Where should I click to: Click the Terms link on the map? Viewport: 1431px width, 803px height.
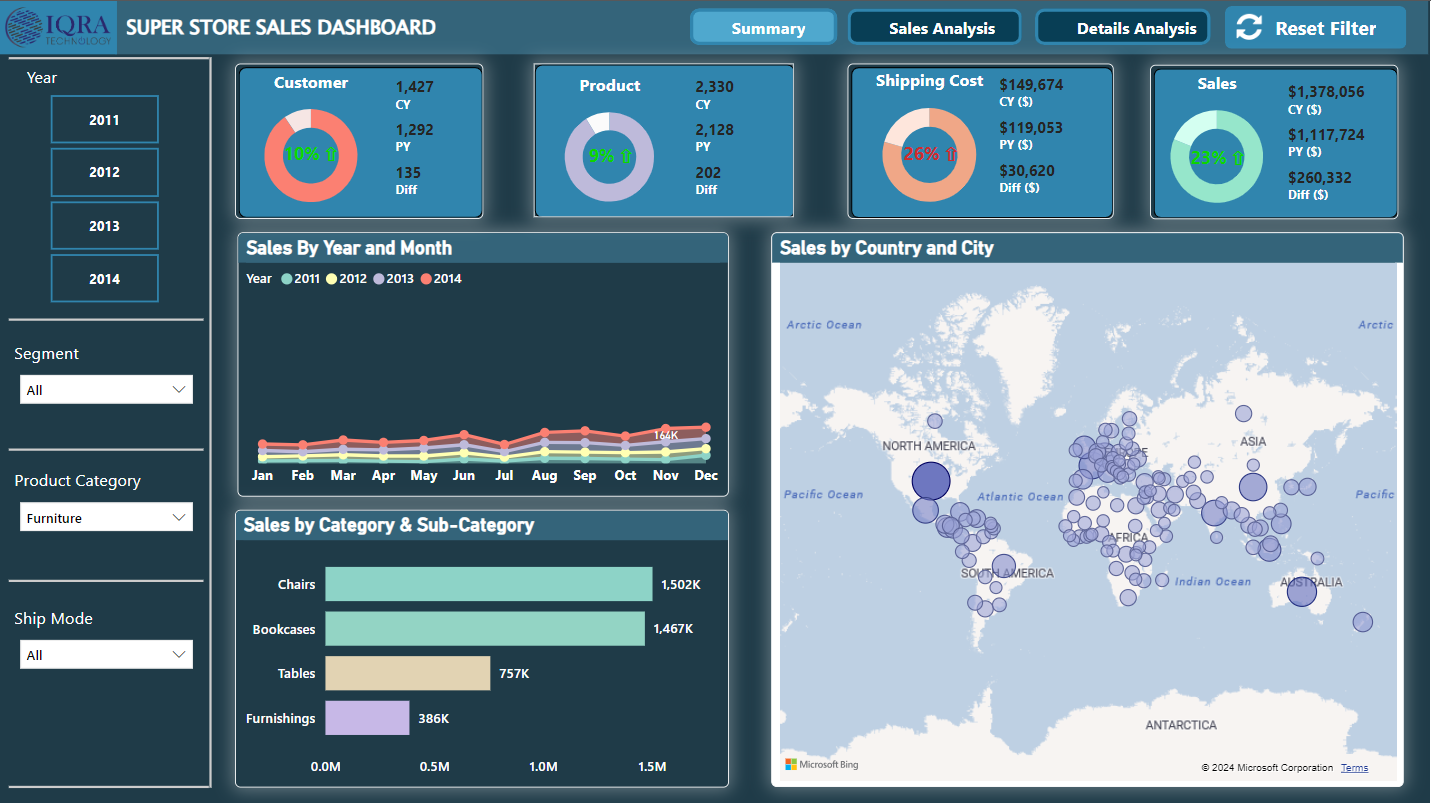click(x=1354, y=767)
